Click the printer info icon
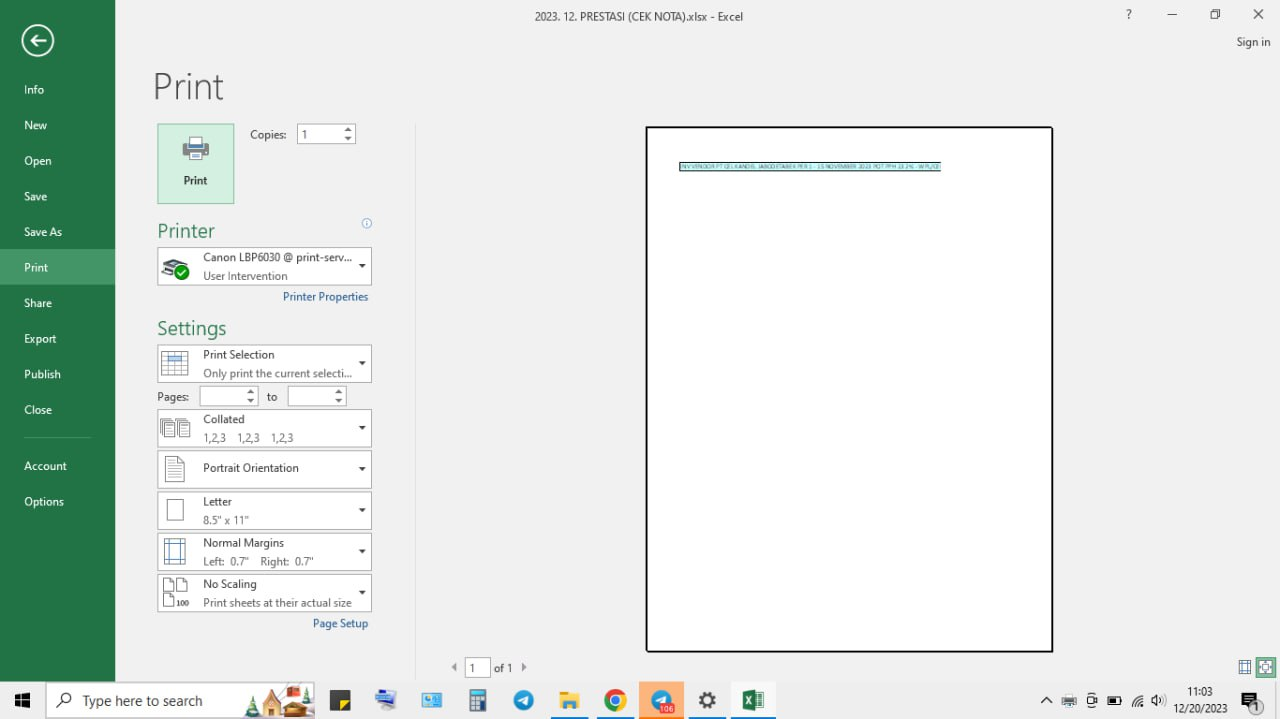The width and height of the screenshot is (1280, 719). pyautogui.click(x=366, y=223)
